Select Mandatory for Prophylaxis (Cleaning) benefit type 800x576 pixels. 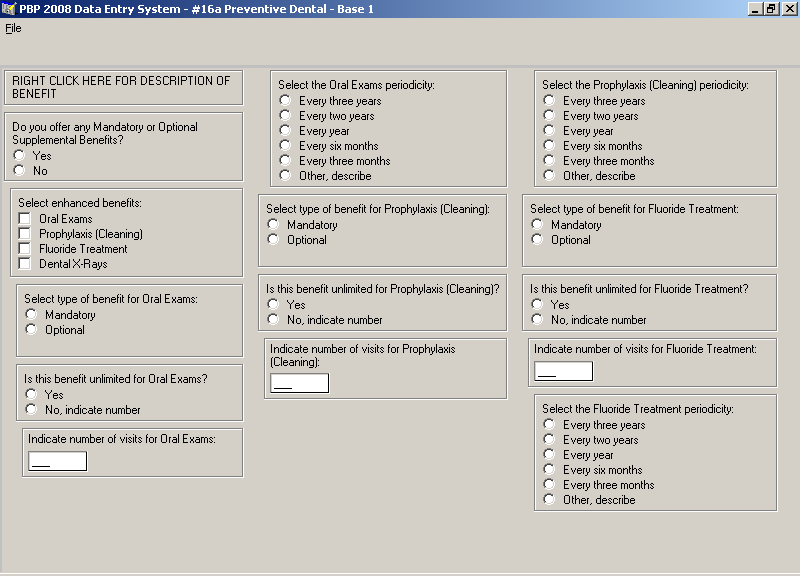point(273,224)
